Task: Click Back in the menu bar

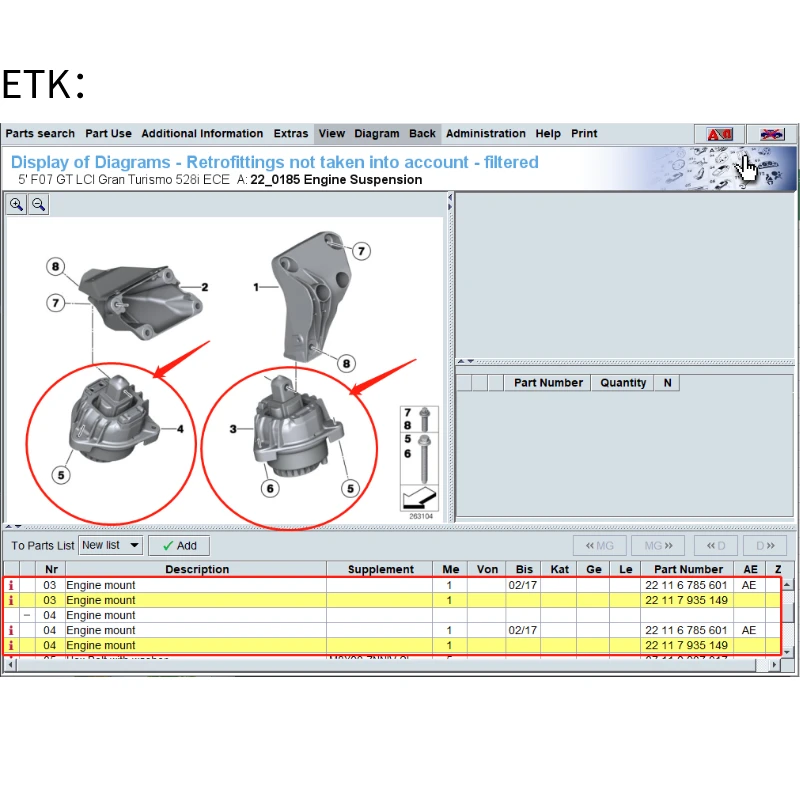Action: (x=422, y=134)
